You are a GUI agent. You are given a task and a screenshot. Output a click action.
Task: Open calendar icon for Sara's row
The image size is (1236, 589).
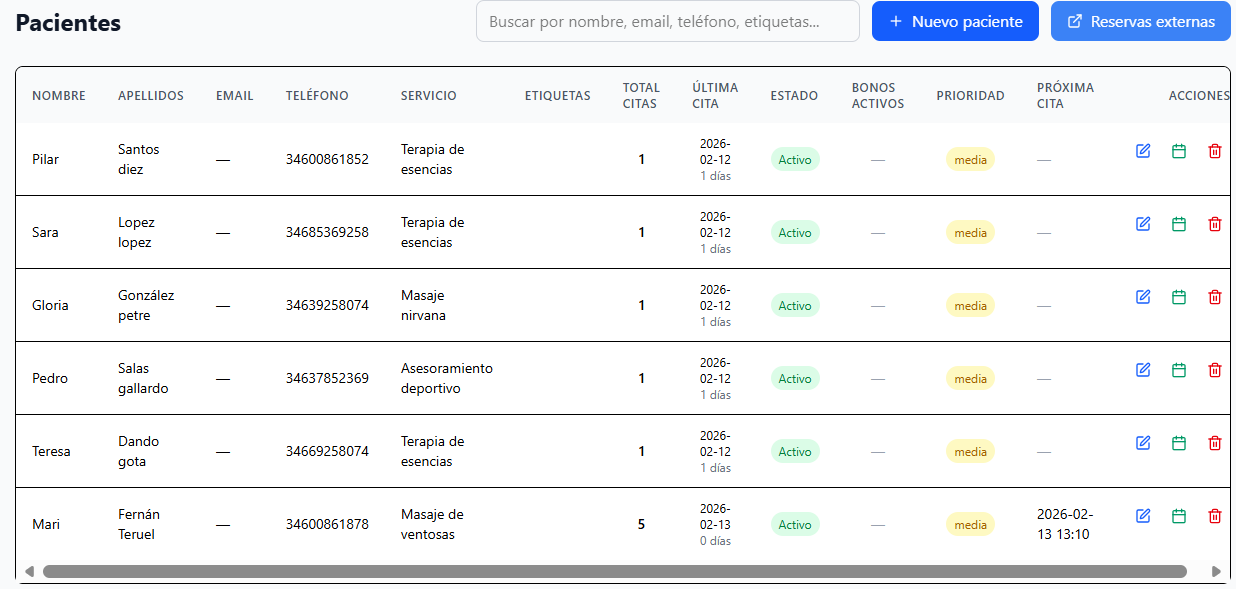click(1179, 224)
